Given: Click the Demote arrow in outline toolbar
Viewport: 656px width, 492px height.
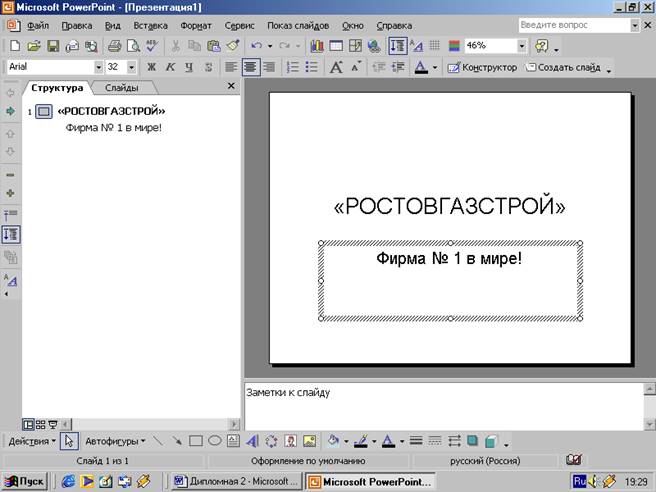Looking at the screenshot, I should tap(10, 111).
